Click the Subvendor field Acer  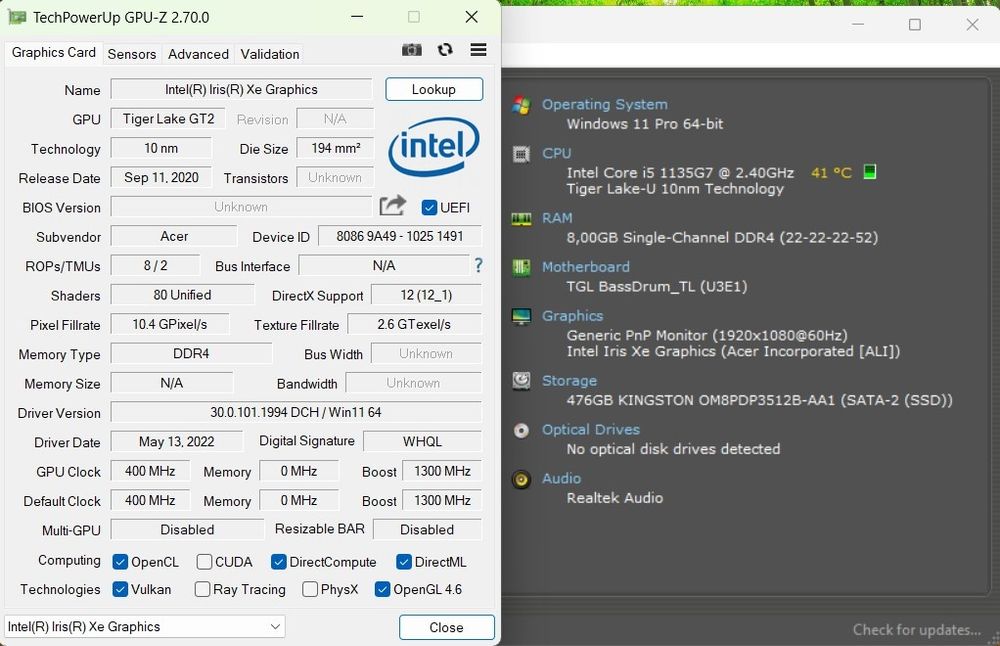[174, 236]
